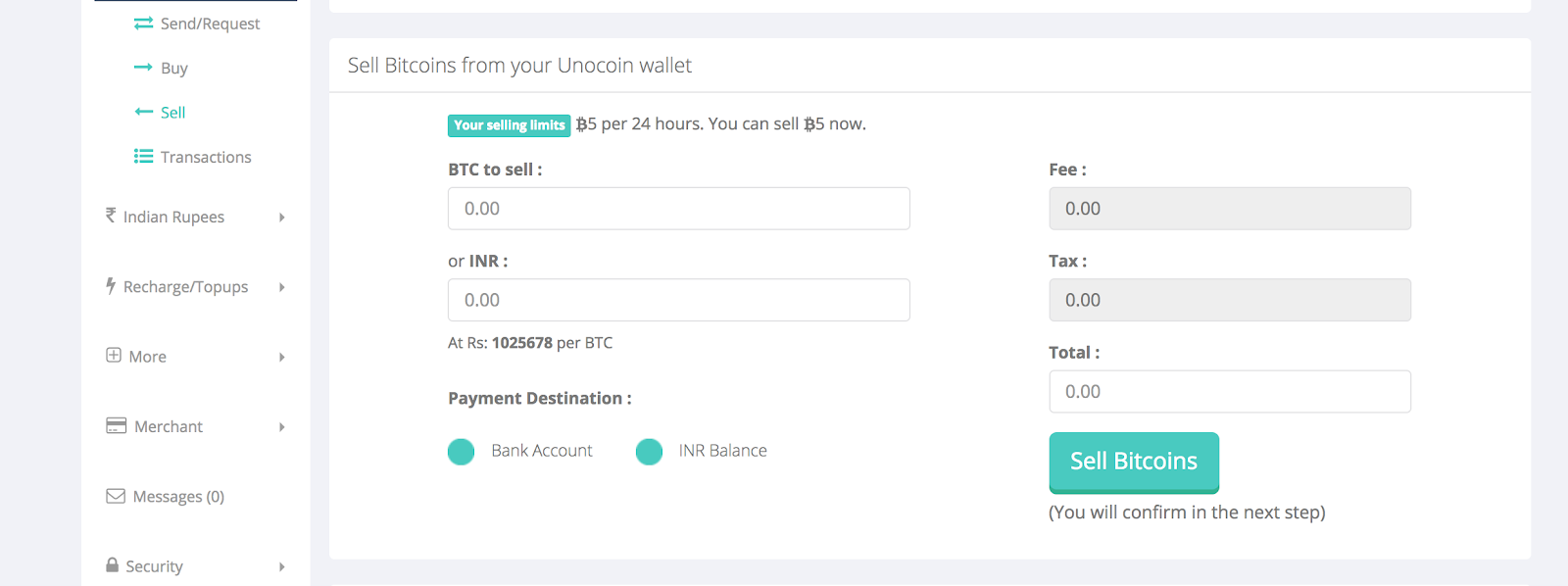Focus the or INR amount field
This screenshot has height=586, width=1568.
678,300
